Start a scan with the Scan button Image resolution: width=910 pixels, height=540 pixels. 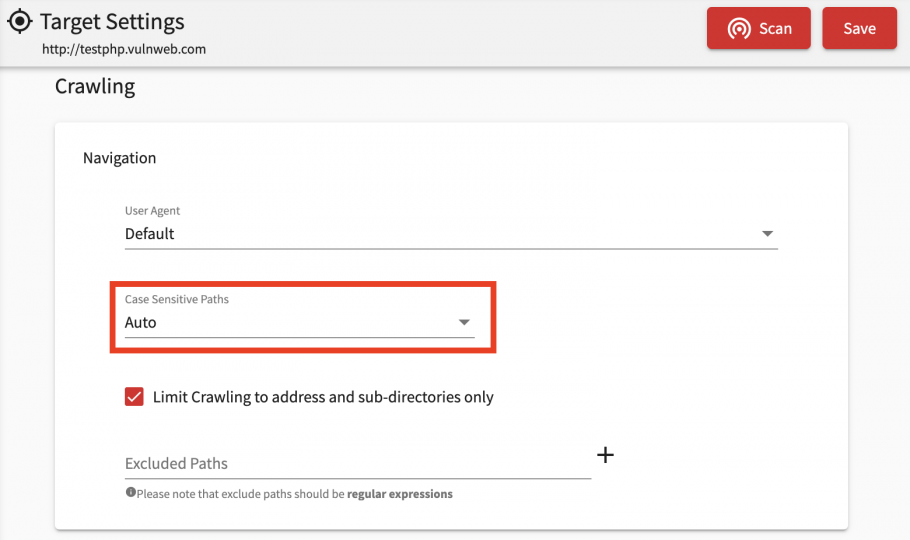pyautogui.click(x=759, y=28)
